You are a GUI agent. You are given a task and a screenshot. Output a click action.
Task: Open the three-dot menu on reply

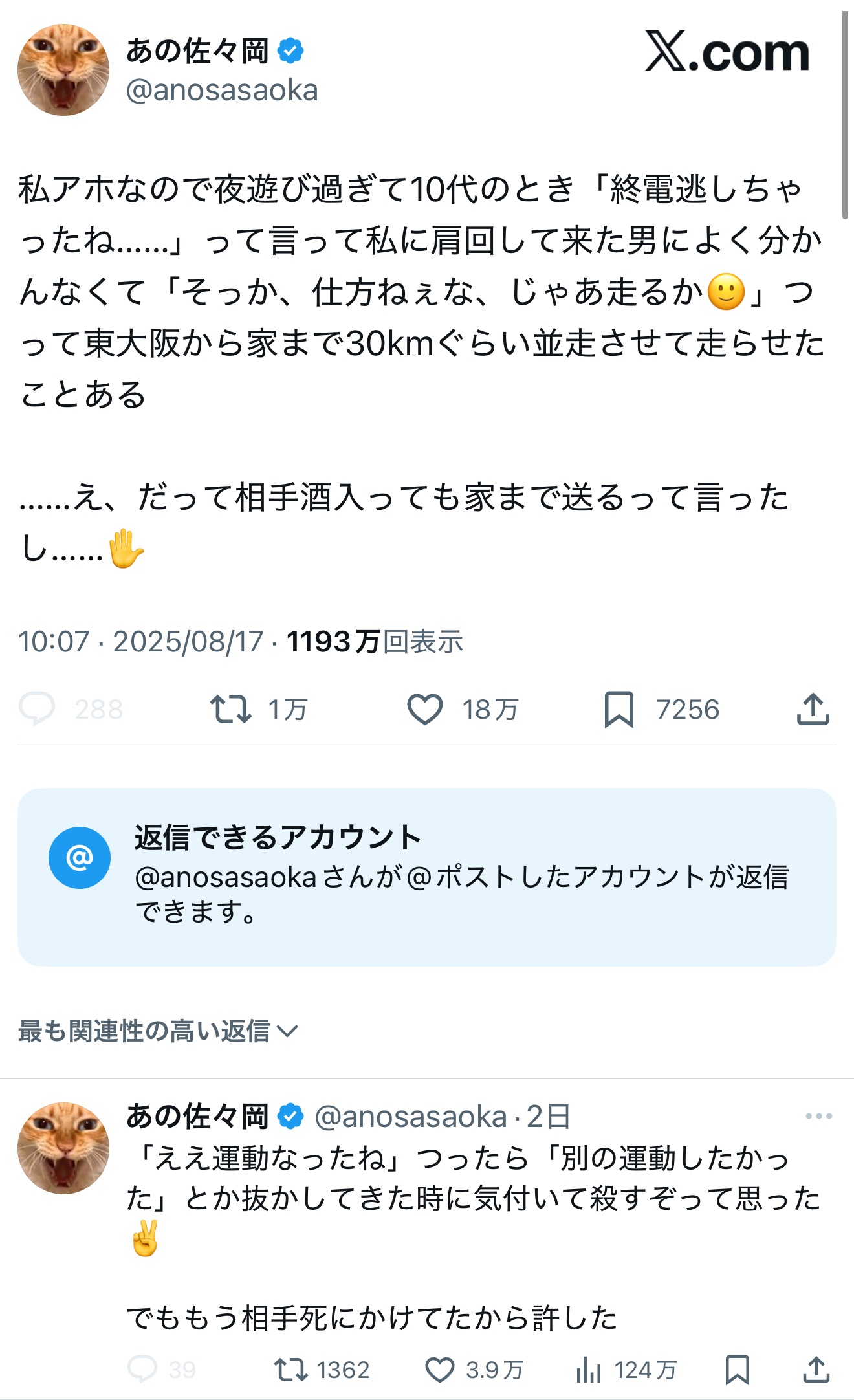818,1116
